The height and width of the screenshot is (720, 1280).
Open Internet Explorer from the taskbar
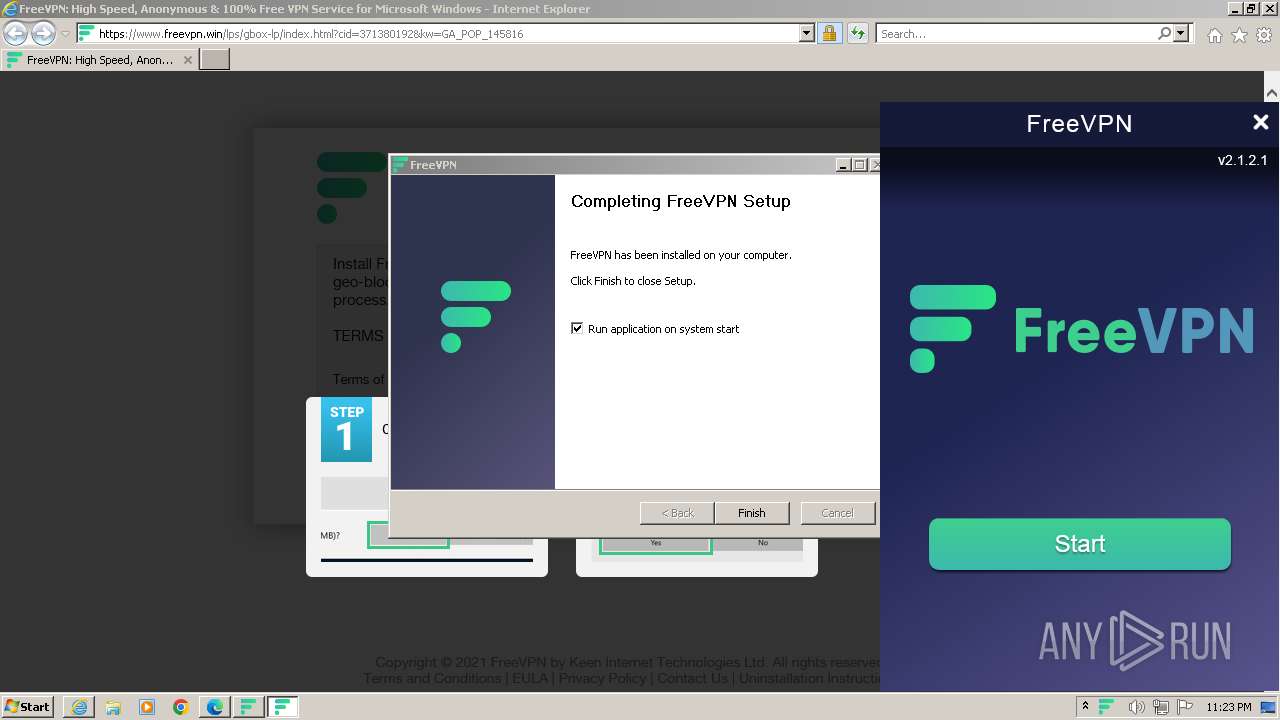(79, 707)
